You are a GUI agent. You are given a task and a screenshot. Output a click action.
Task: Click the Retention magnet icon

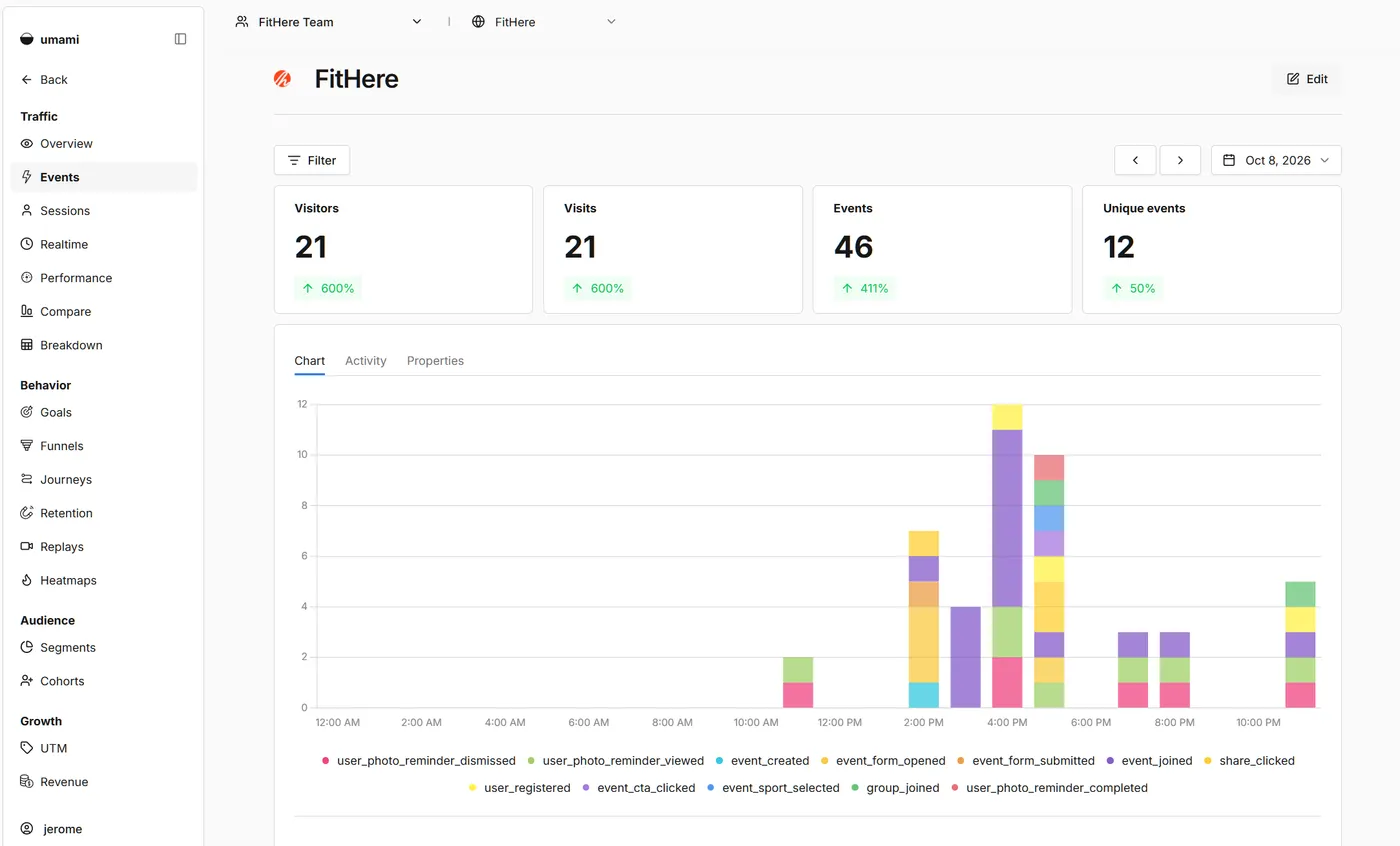pyautogui.click(x=27, y=513)
